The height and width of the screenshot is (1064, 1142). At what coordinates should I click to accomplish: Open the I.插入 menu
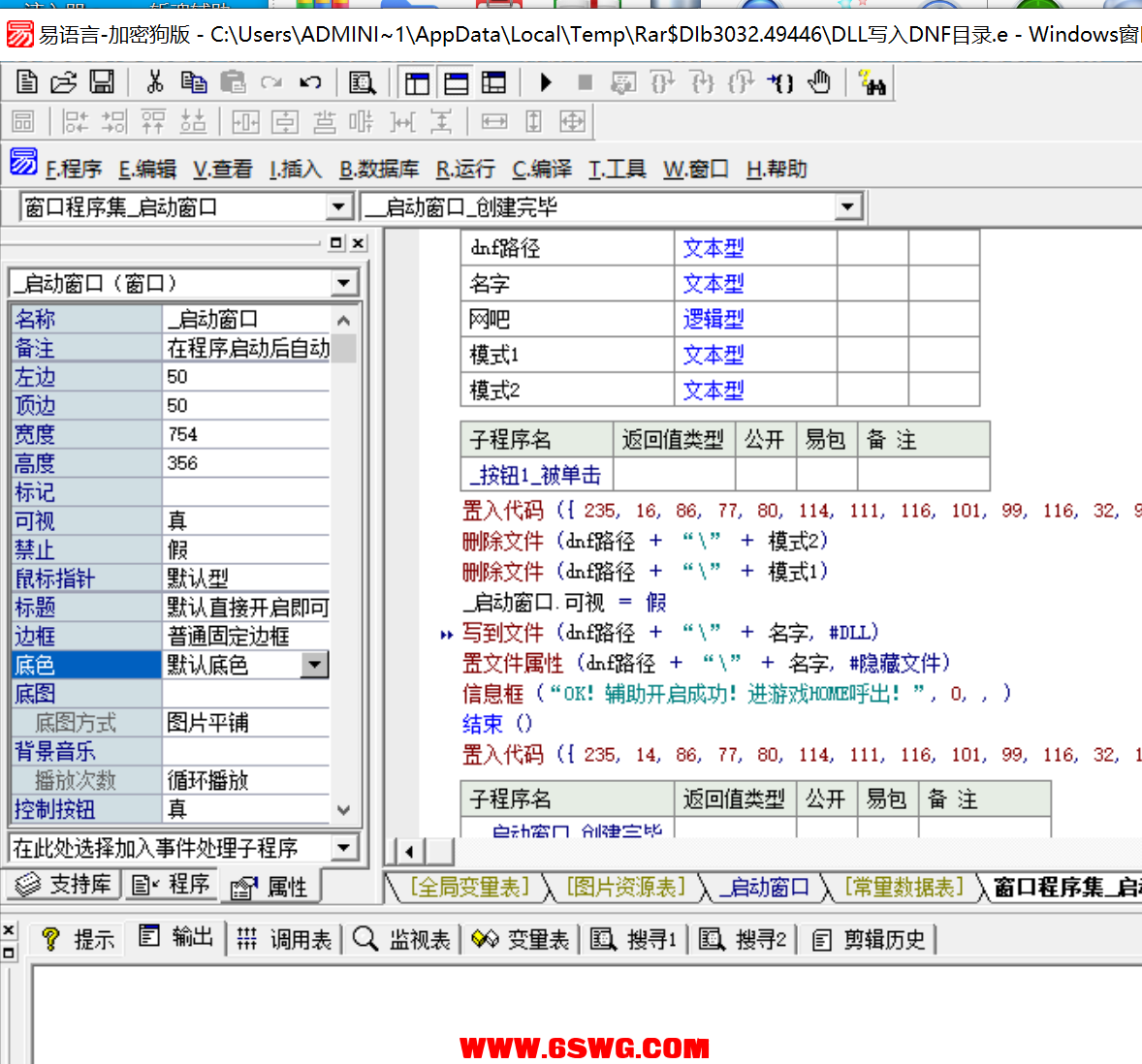(x=296, y=170)
